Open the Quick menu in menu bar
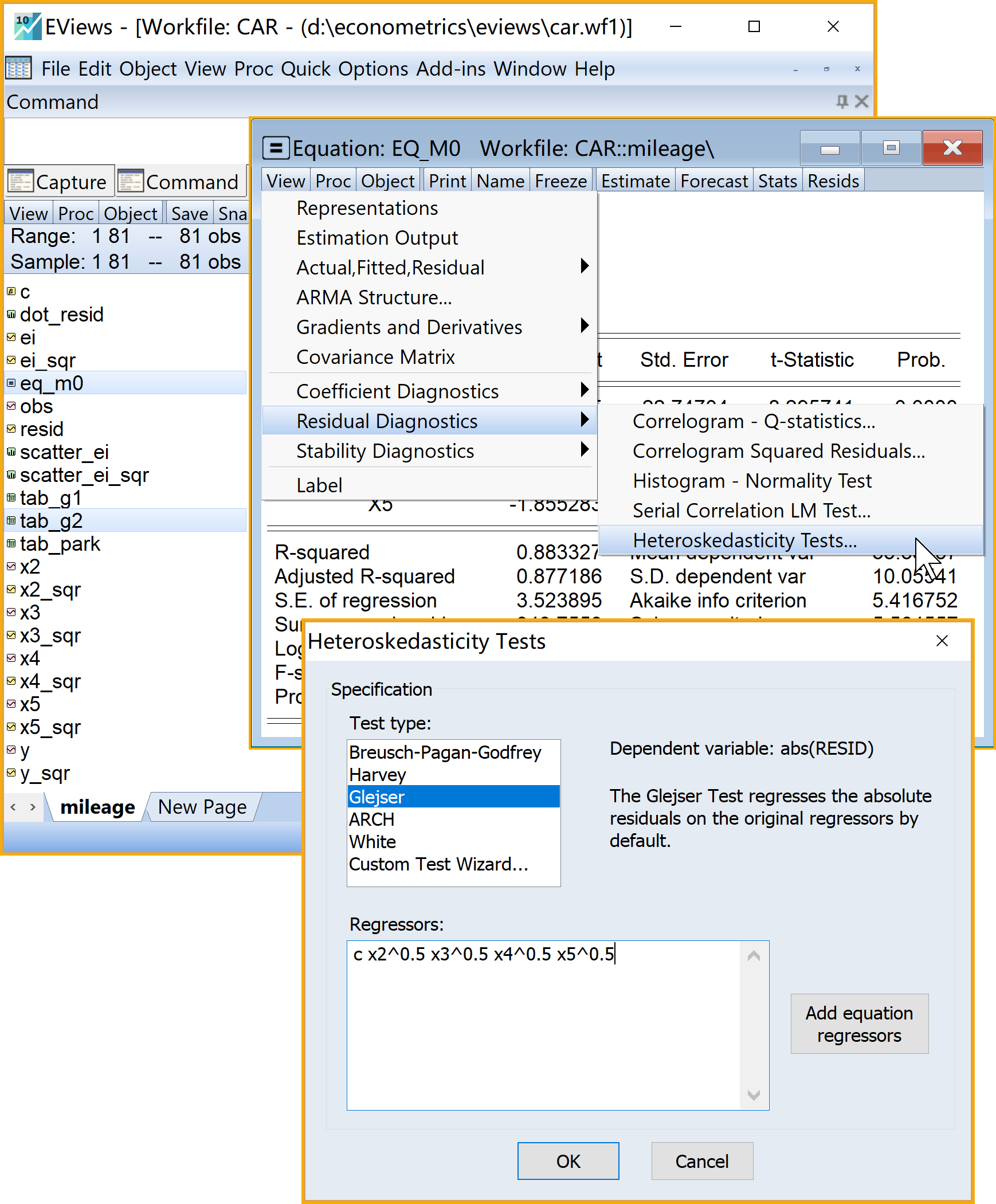The width and height of the screenshot is (996, 1204). point(305,69)
